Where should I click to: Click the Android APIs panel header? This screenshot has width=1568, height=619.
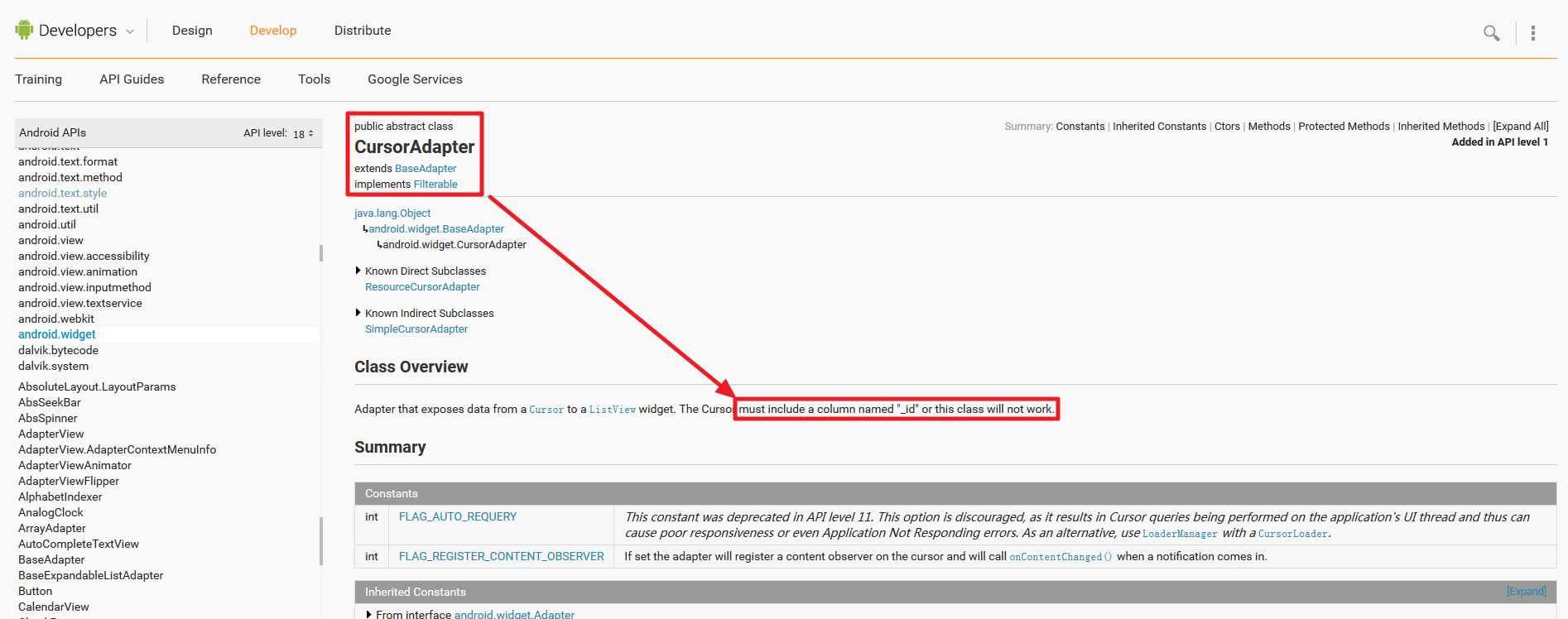coord(169,132)
